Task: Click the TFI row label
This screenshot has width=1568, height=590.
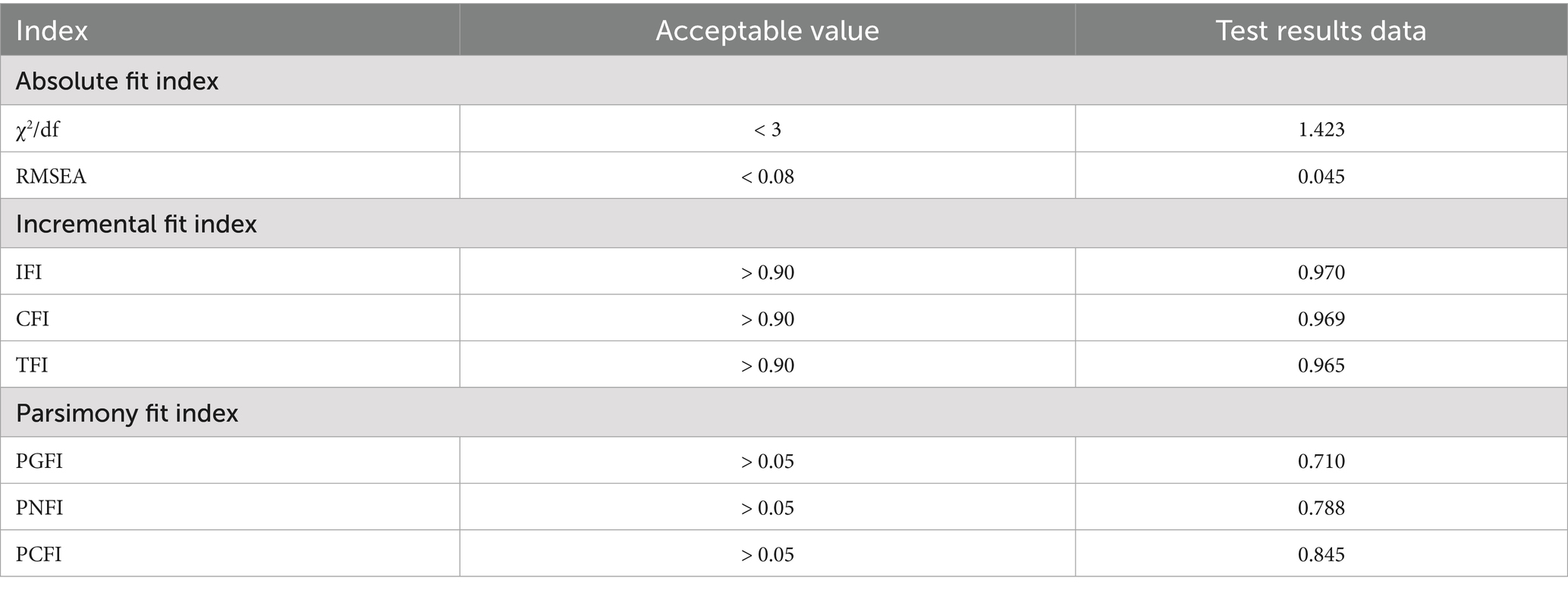Action: tap(32, 366)
